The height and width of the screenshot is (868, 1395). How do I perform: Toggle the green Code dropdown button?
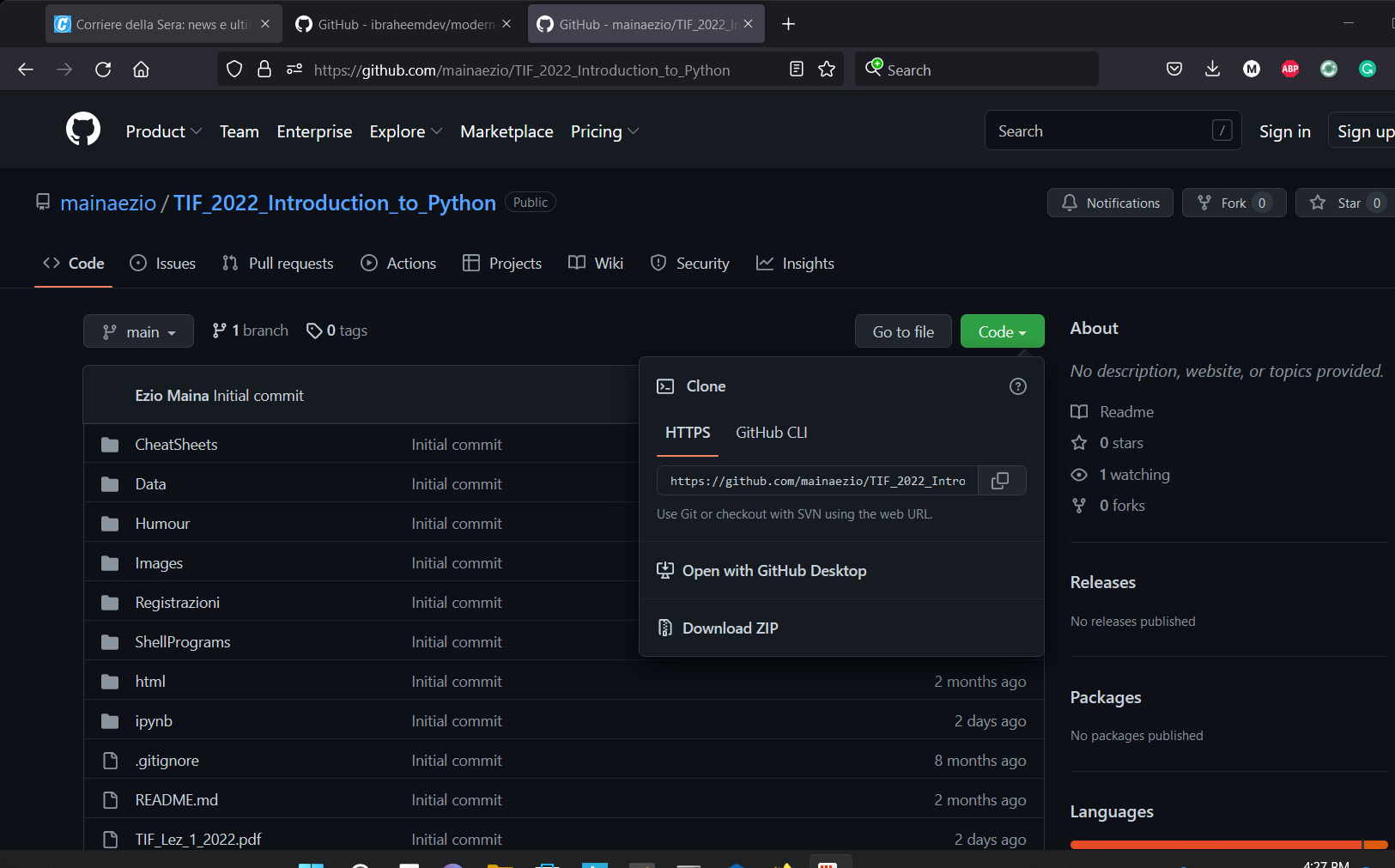click(1002, 331)
